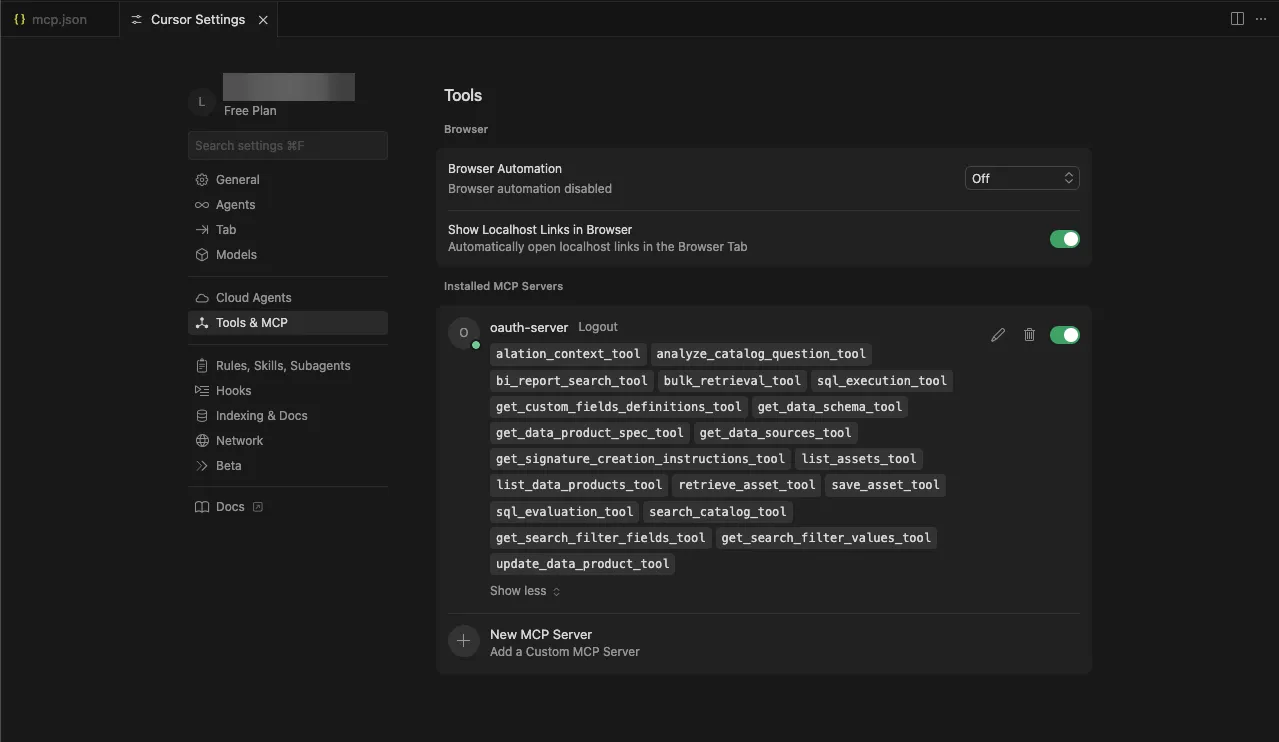Open General settings in the sidebar

(x=237, y=179)
